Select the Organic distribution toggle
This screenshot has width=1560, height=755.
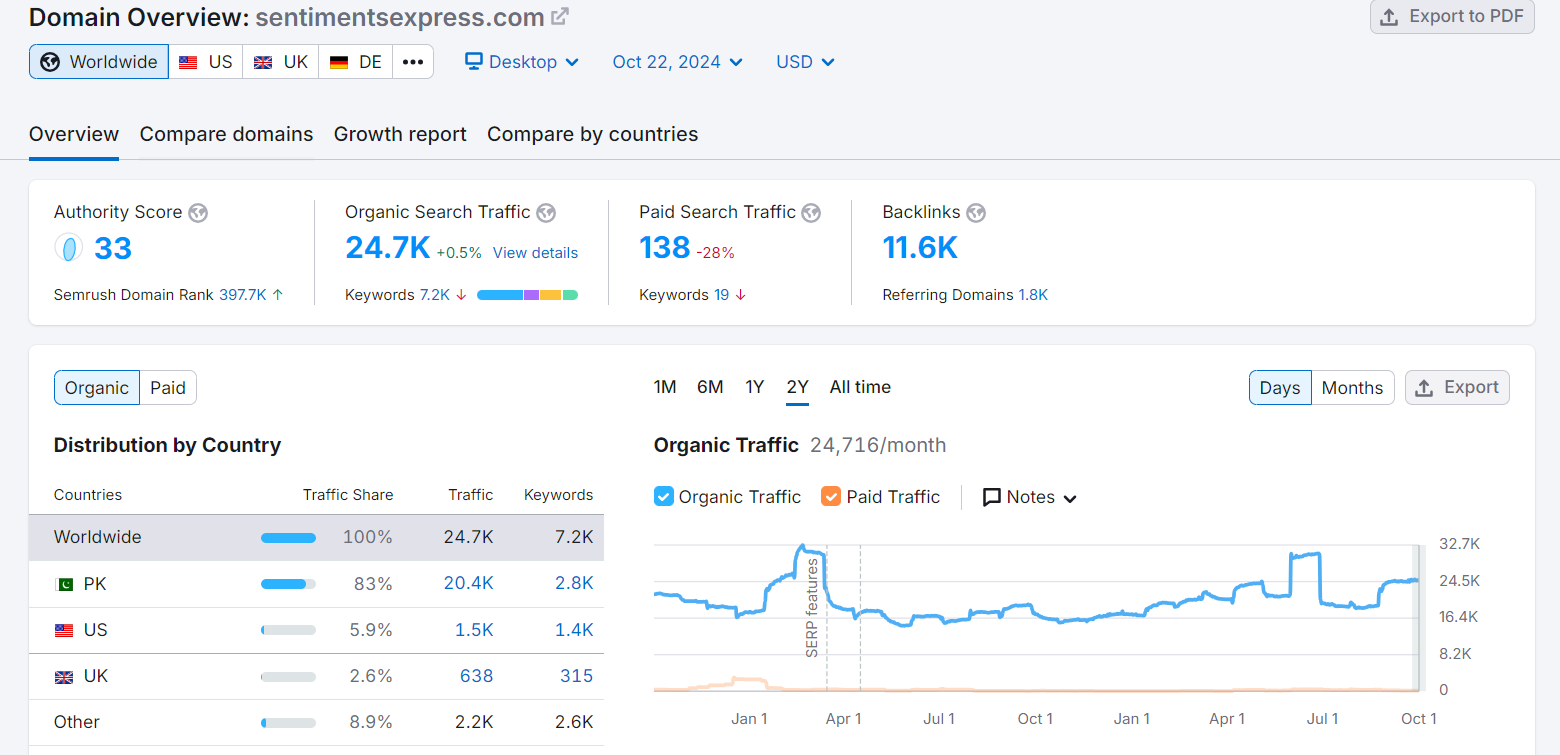pos(97,388)
